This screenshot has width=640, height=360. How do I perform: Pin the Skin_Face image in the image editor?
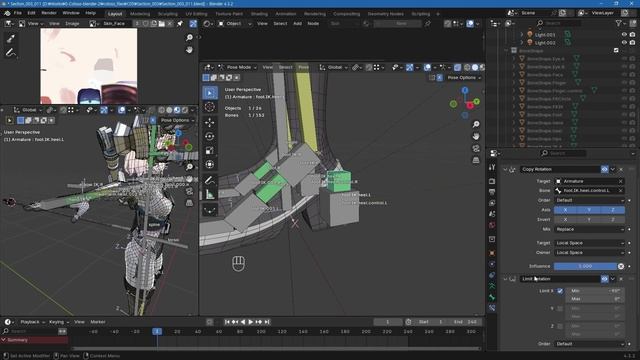pos(180,24)
